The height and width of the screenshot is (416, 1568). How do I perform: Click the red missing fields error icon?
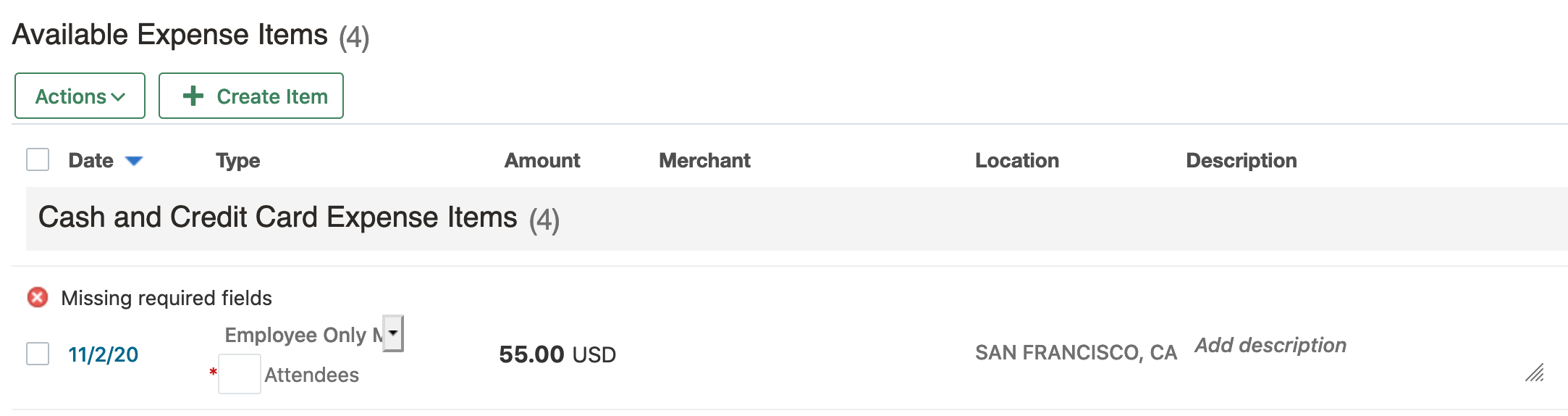click(38, 297)
